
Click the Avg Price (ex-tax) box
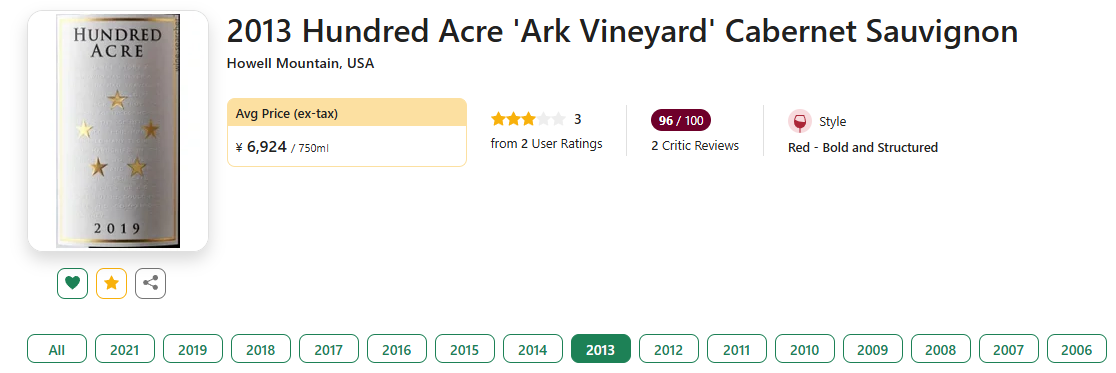347,132
